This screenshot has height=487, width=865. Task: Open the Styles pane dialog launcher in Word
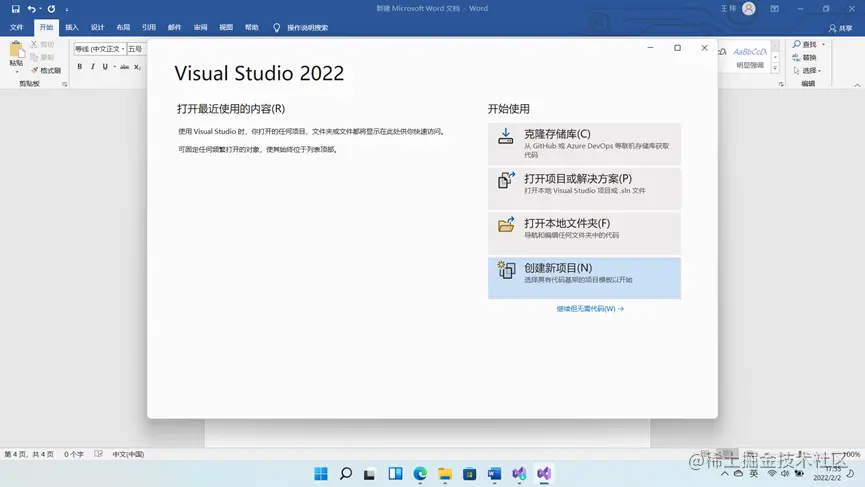[x=781, y=84]
